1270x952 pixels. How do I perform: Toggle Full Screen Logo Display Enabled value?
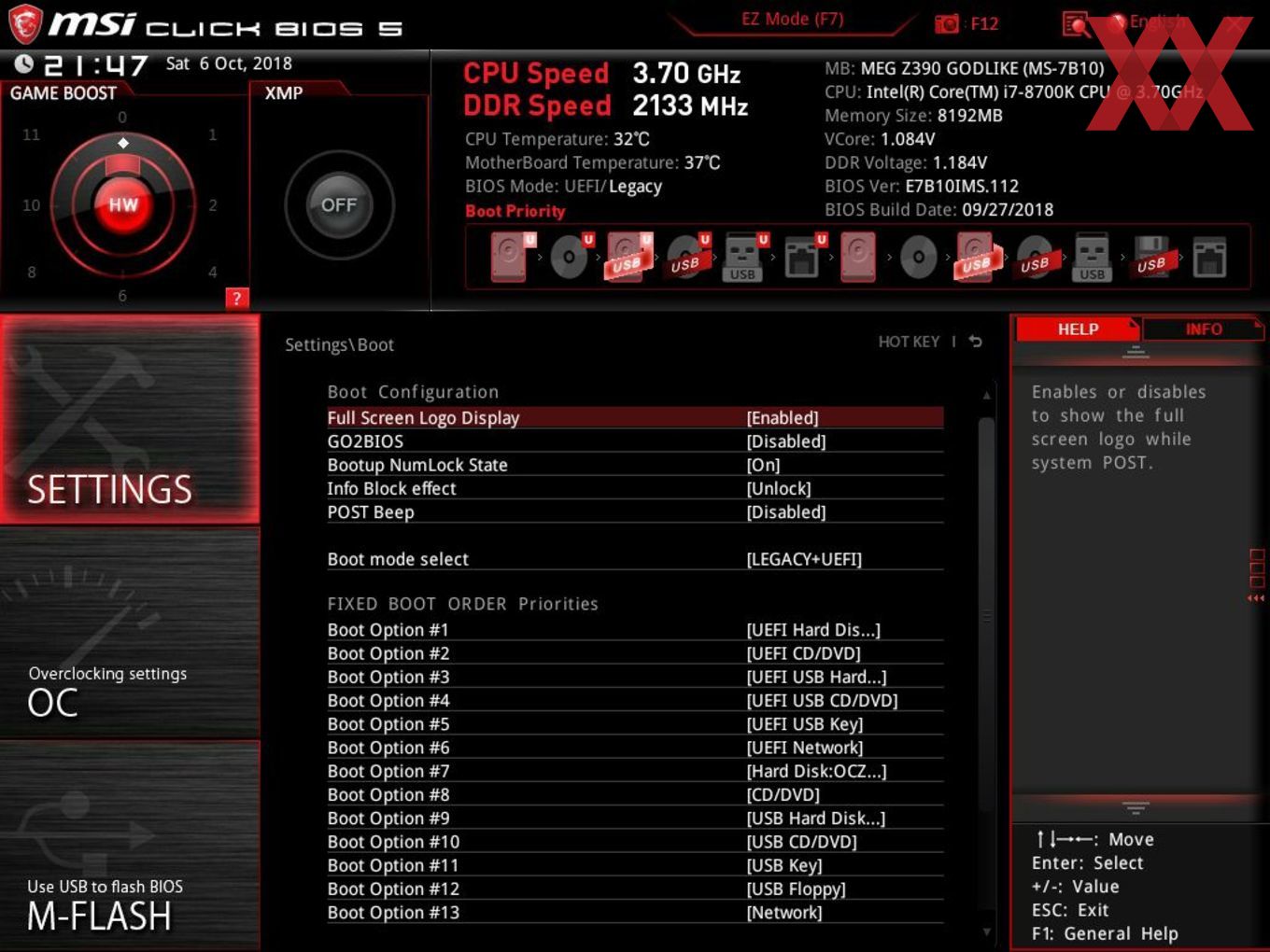[783, 418]
